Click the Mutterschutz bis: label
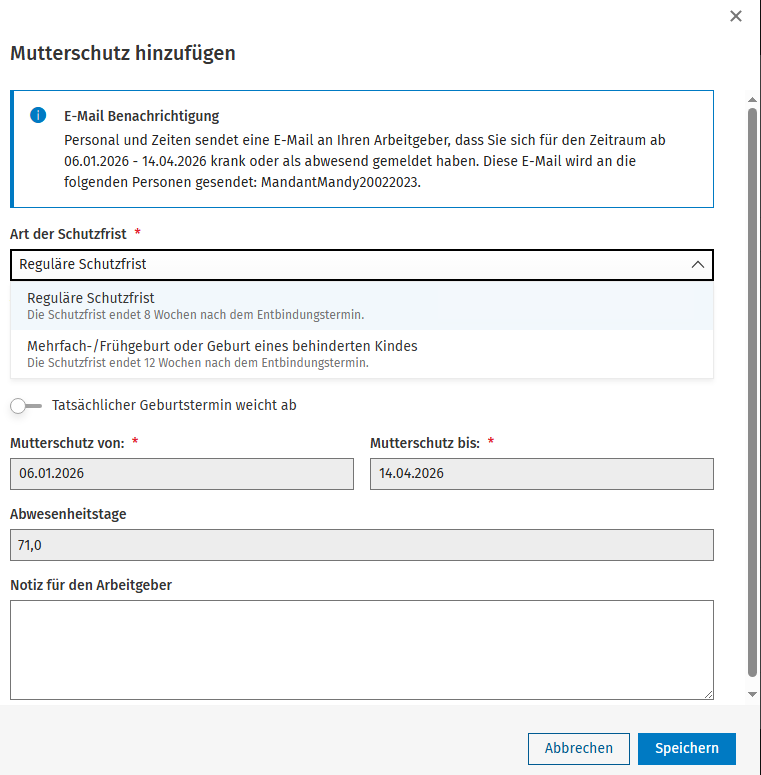The height and width of the screenshot is (775, 761). pos(425,443)
